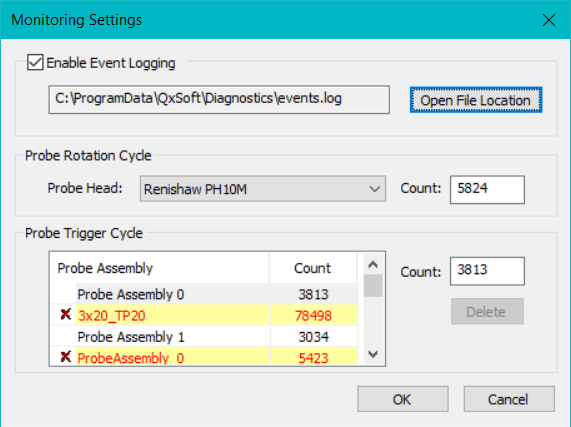
Task: Click red X icon beside ProbeAssembly_0
Action: (66, 357)
